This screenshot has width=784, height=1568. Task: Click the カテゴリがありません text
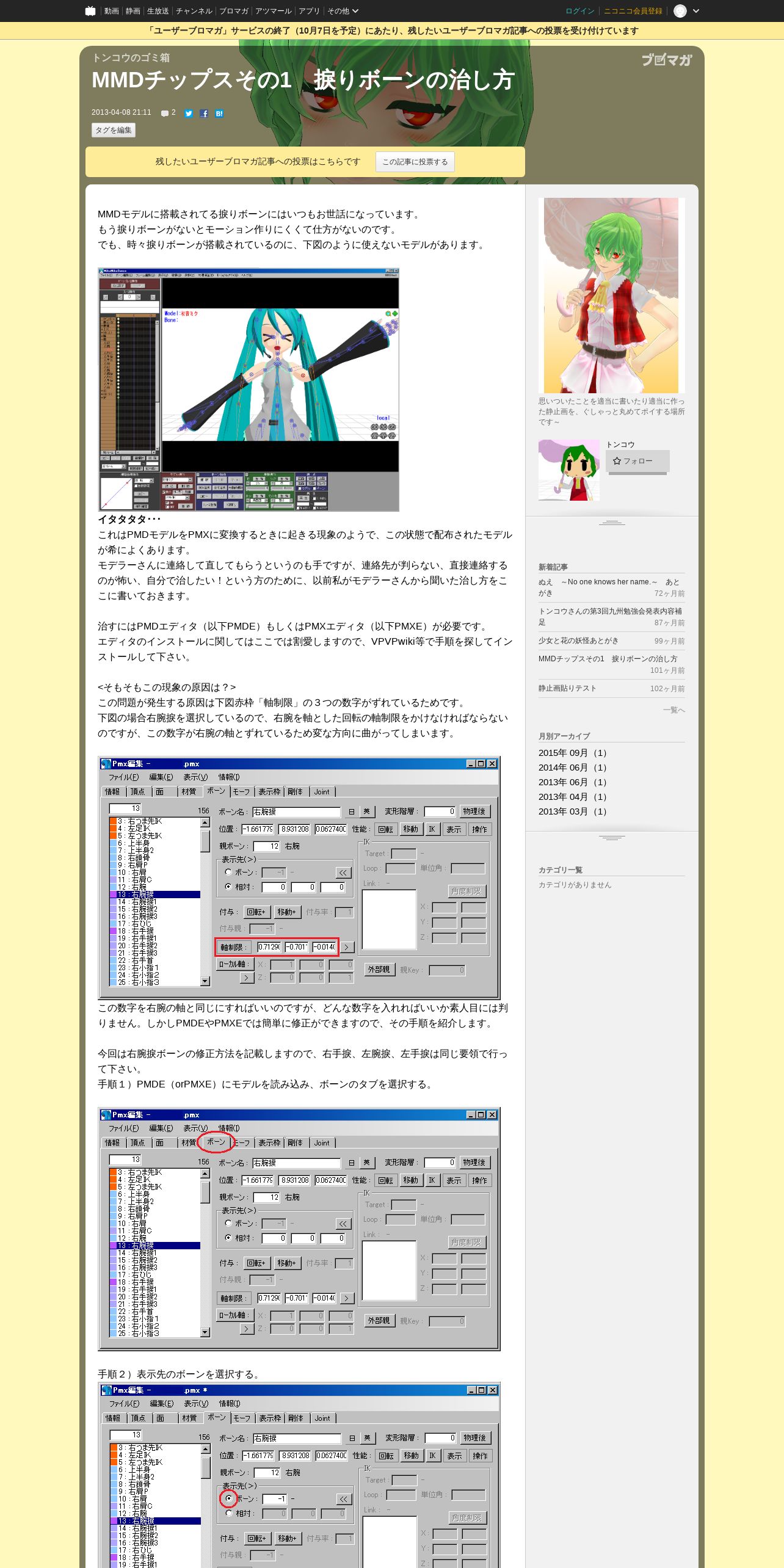coord(575,885)
